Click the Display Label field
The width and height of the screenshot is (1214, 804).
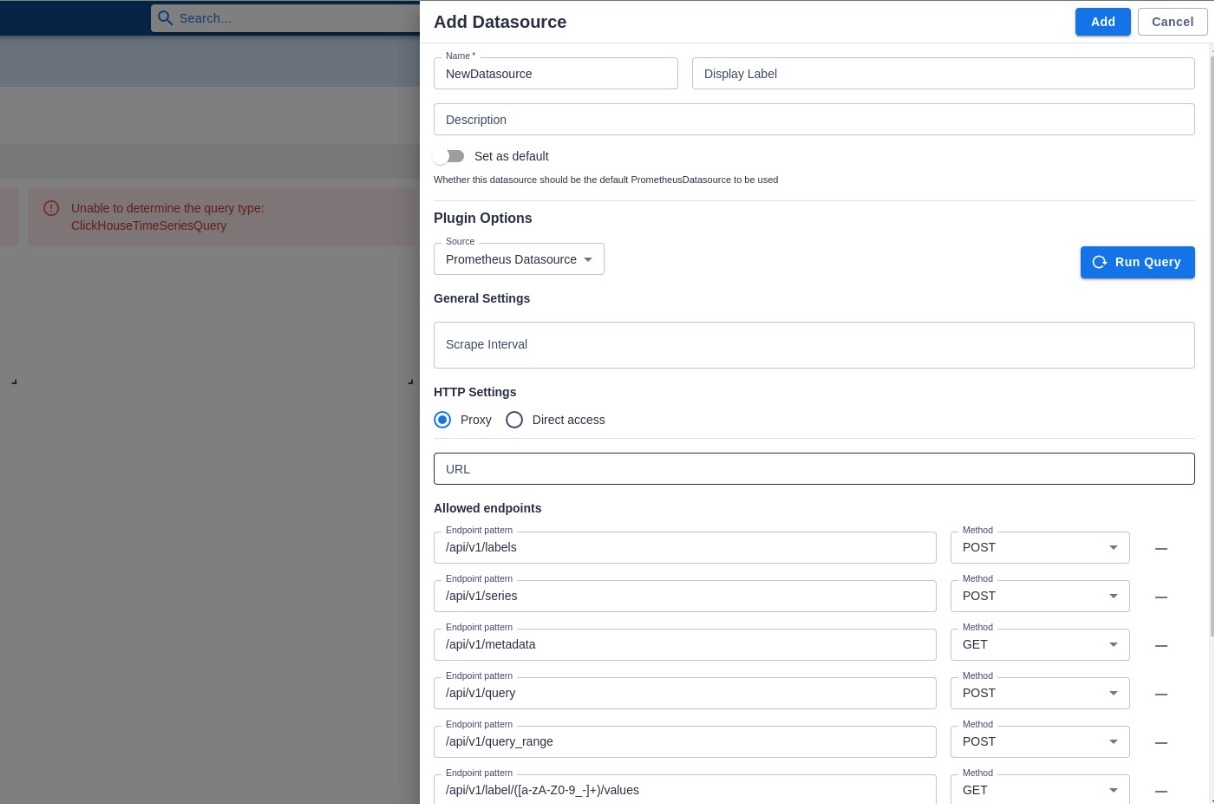(942, 73)
